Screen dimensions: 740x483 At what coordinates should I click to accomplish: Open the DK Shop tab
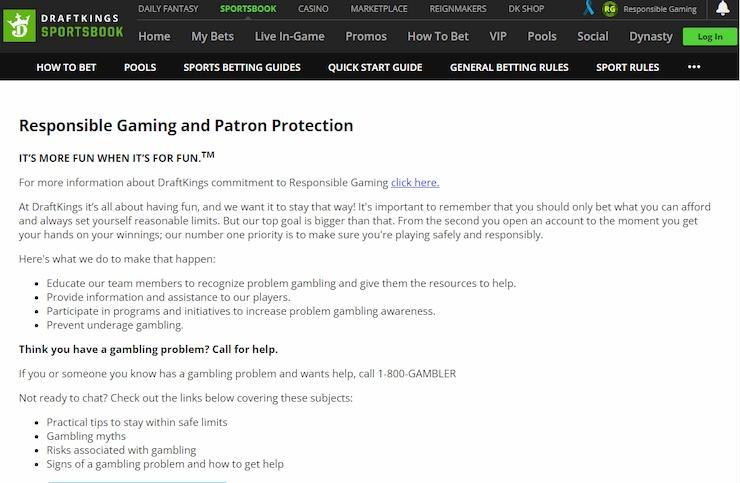[x=526, y=8]
